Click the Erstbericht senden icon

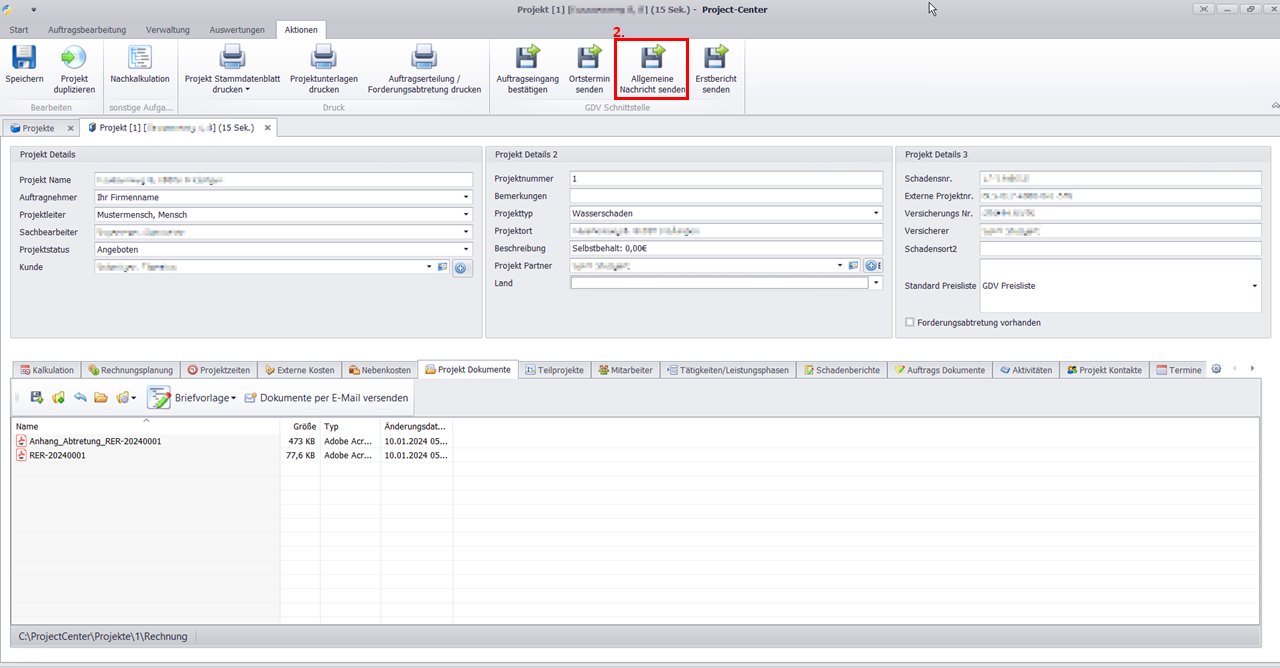(x=715, y=58)
